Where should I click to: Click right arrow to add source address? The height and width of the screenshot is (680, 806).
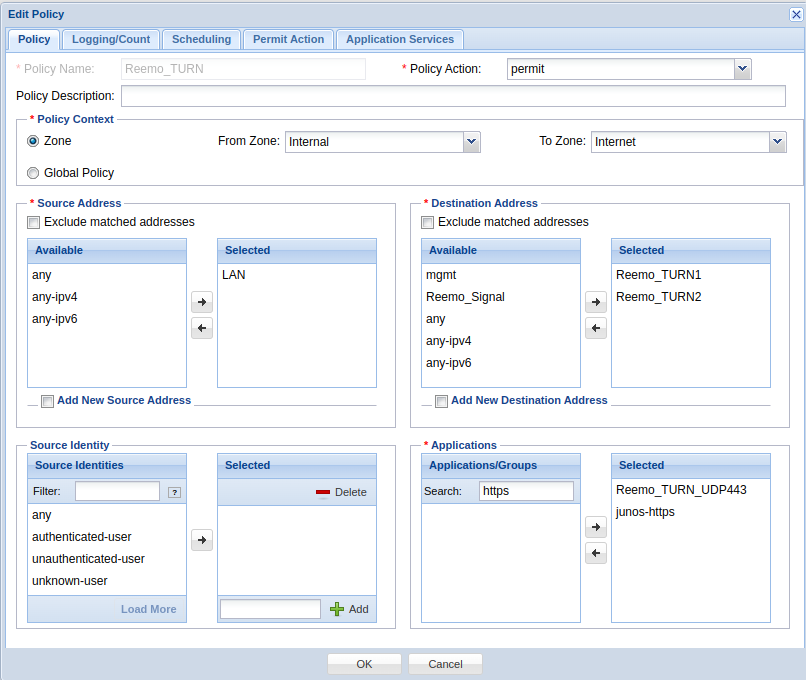[x=202, y=301]
